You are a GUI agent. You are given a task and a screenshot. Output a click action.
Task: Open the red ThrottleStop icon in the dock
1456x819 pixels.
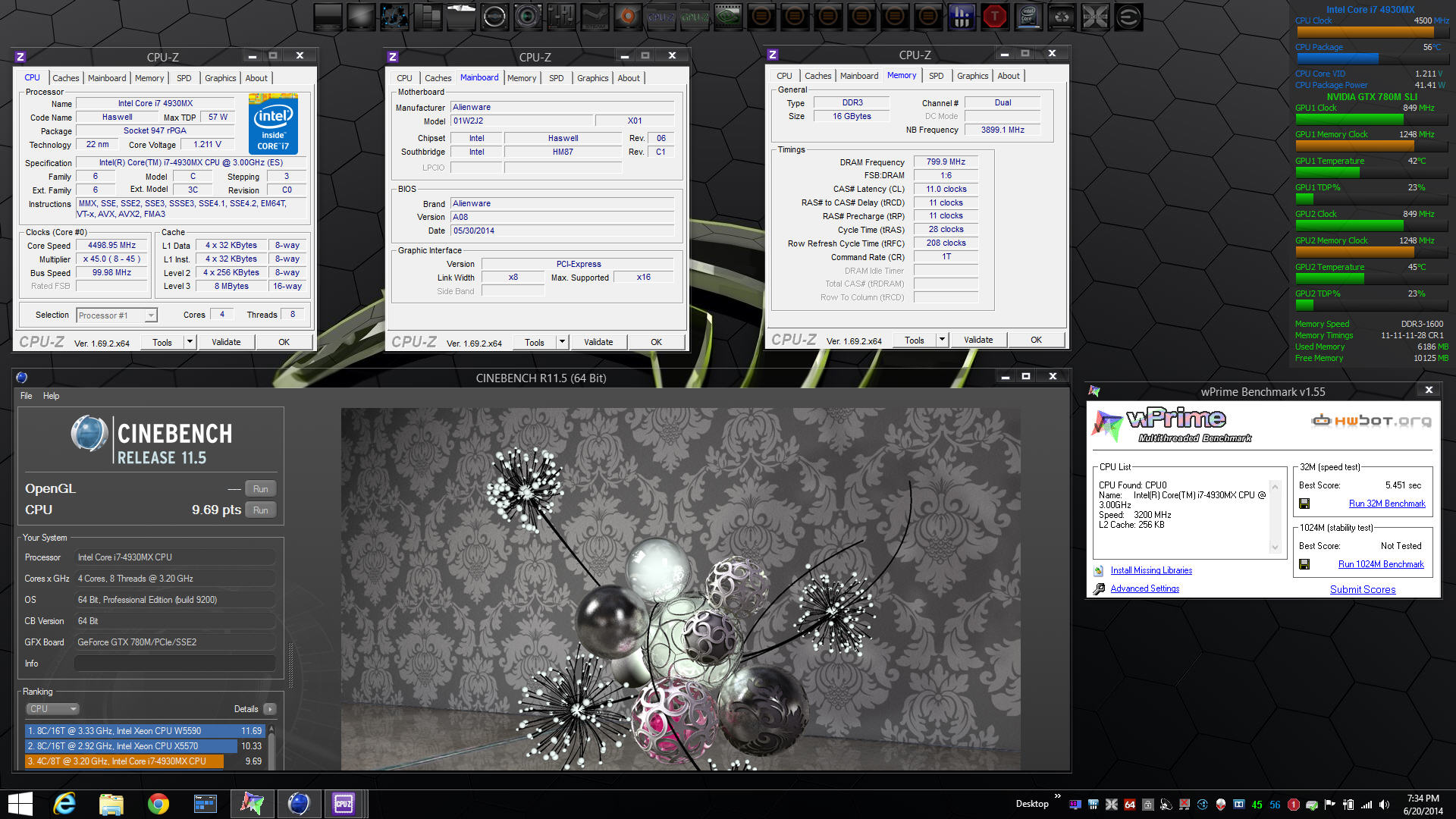point(995,17)
